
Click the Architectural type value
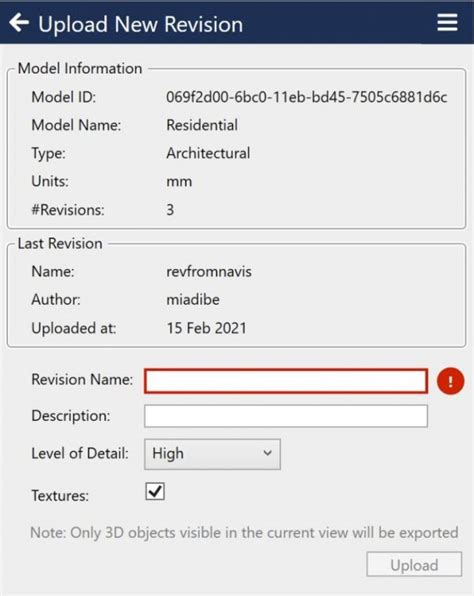click(x=208, y=153)
